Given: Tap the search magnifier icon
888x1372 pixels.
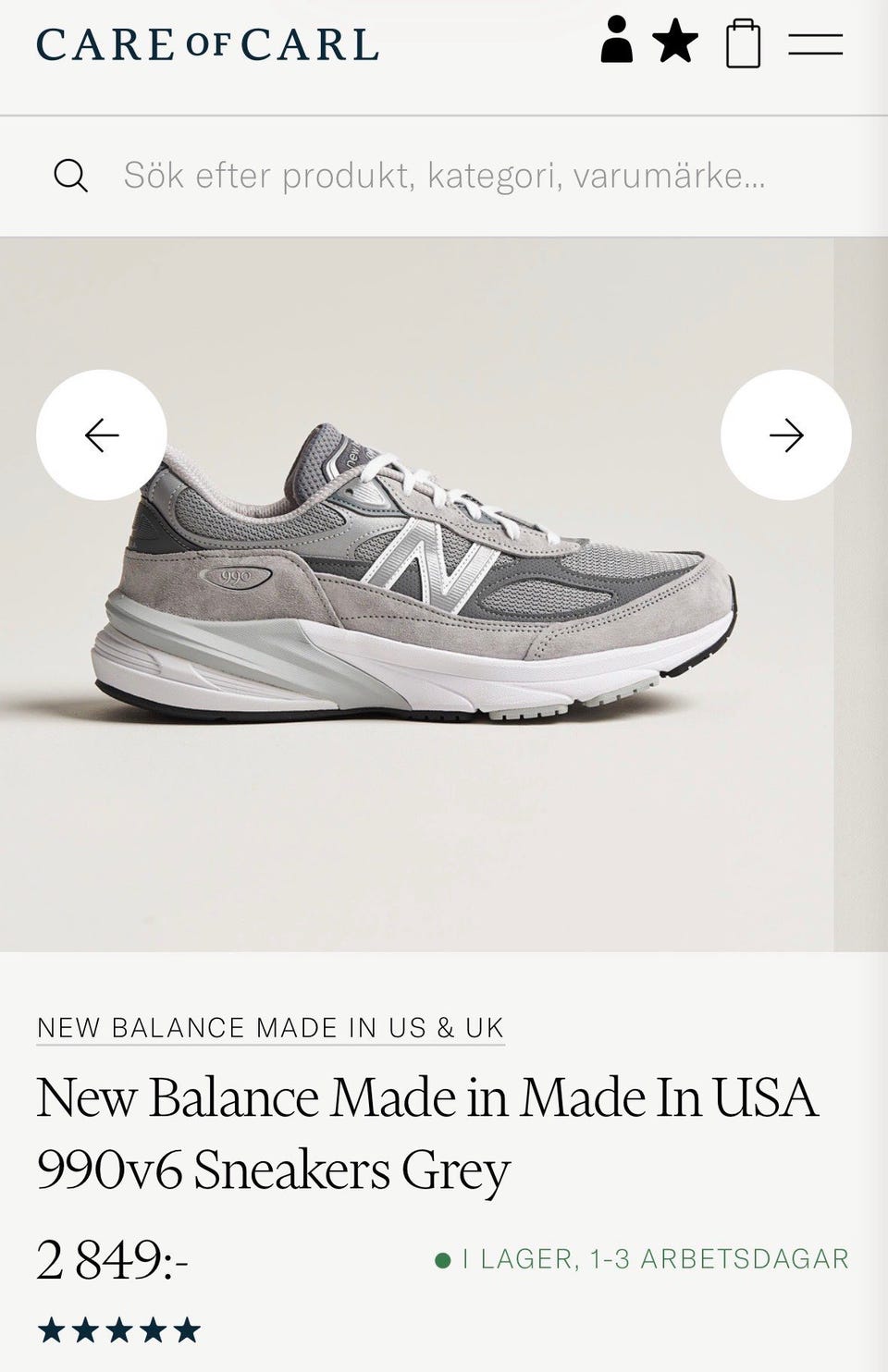Looking at the screenshot, I should (x=70, y=175).
